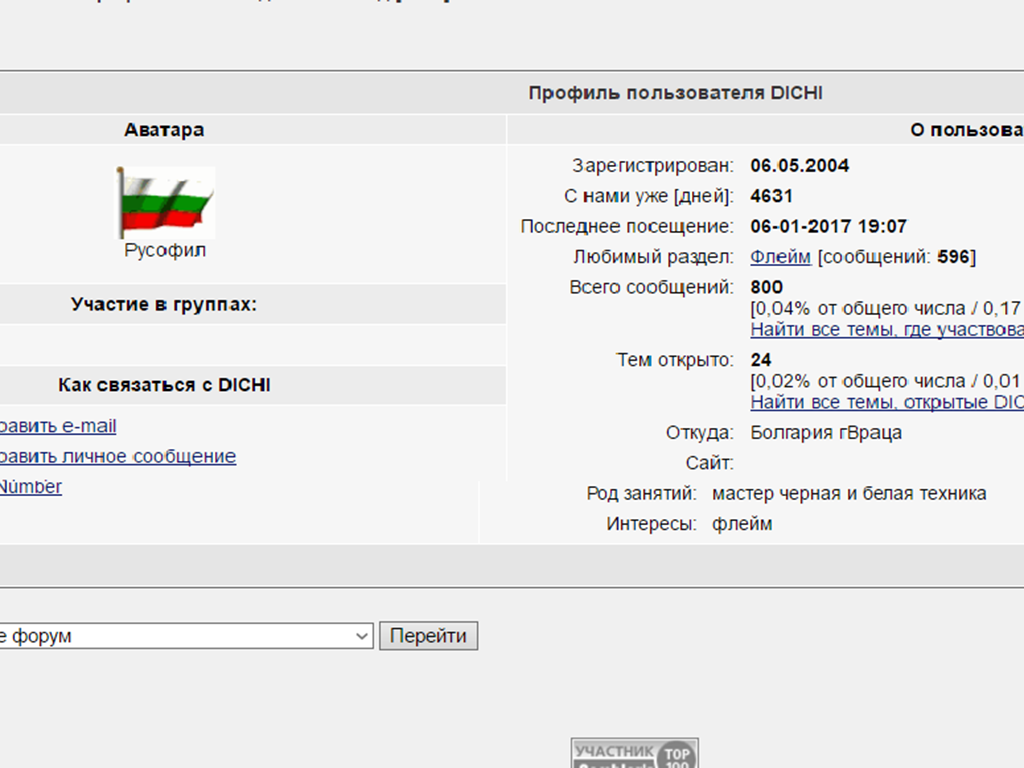
Task: Click the location text Болгария гВраца
Action: point(826,433)
